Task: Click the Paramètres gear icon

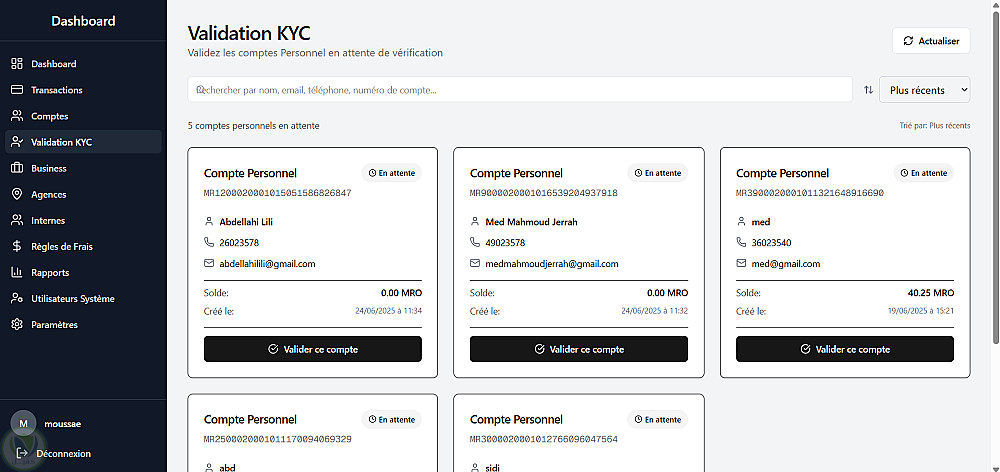Action: [x=17, y=325]
